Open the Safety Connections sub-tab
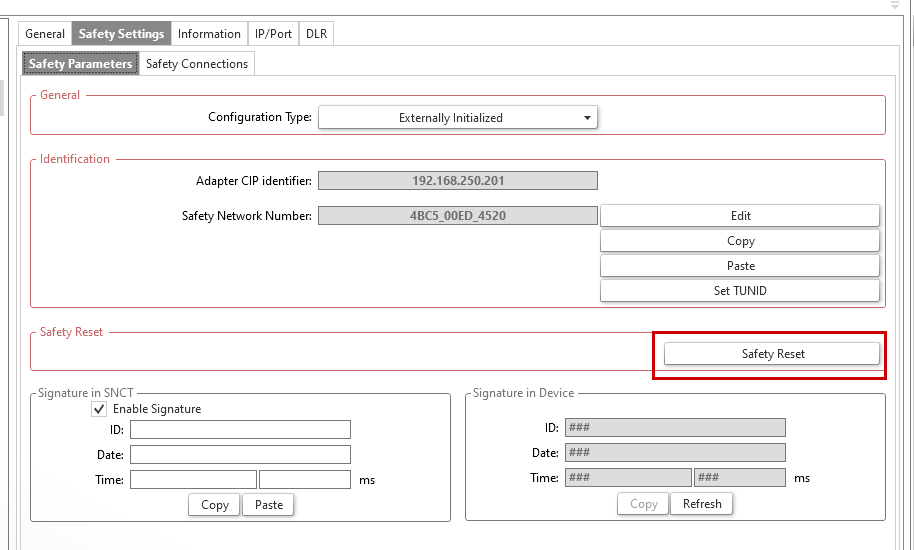The image size is (914, 550). coord(197,64)
